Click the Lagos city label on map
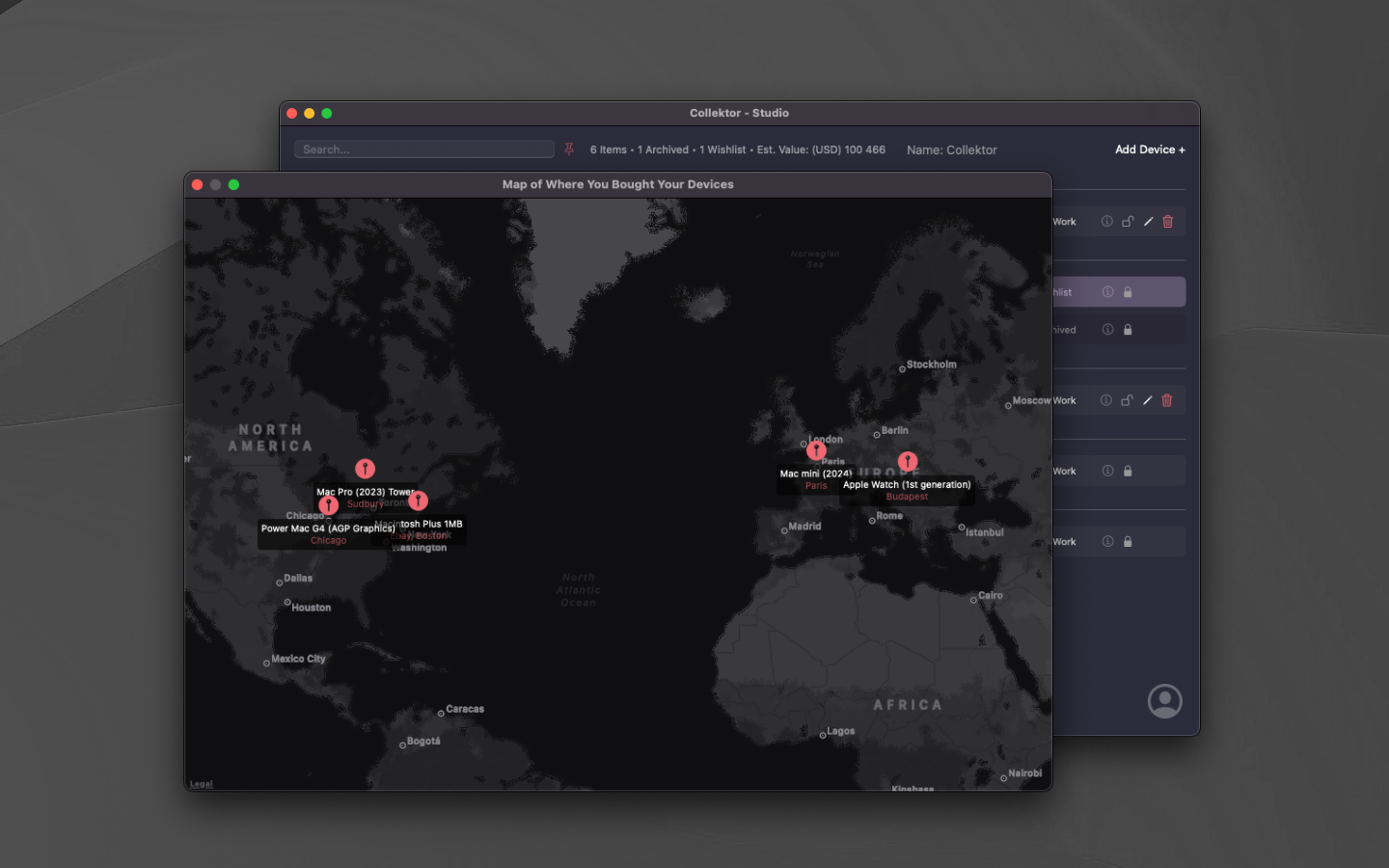This screenshot has height=868, width=1389. pyautogui.click(x=840, y=731)
